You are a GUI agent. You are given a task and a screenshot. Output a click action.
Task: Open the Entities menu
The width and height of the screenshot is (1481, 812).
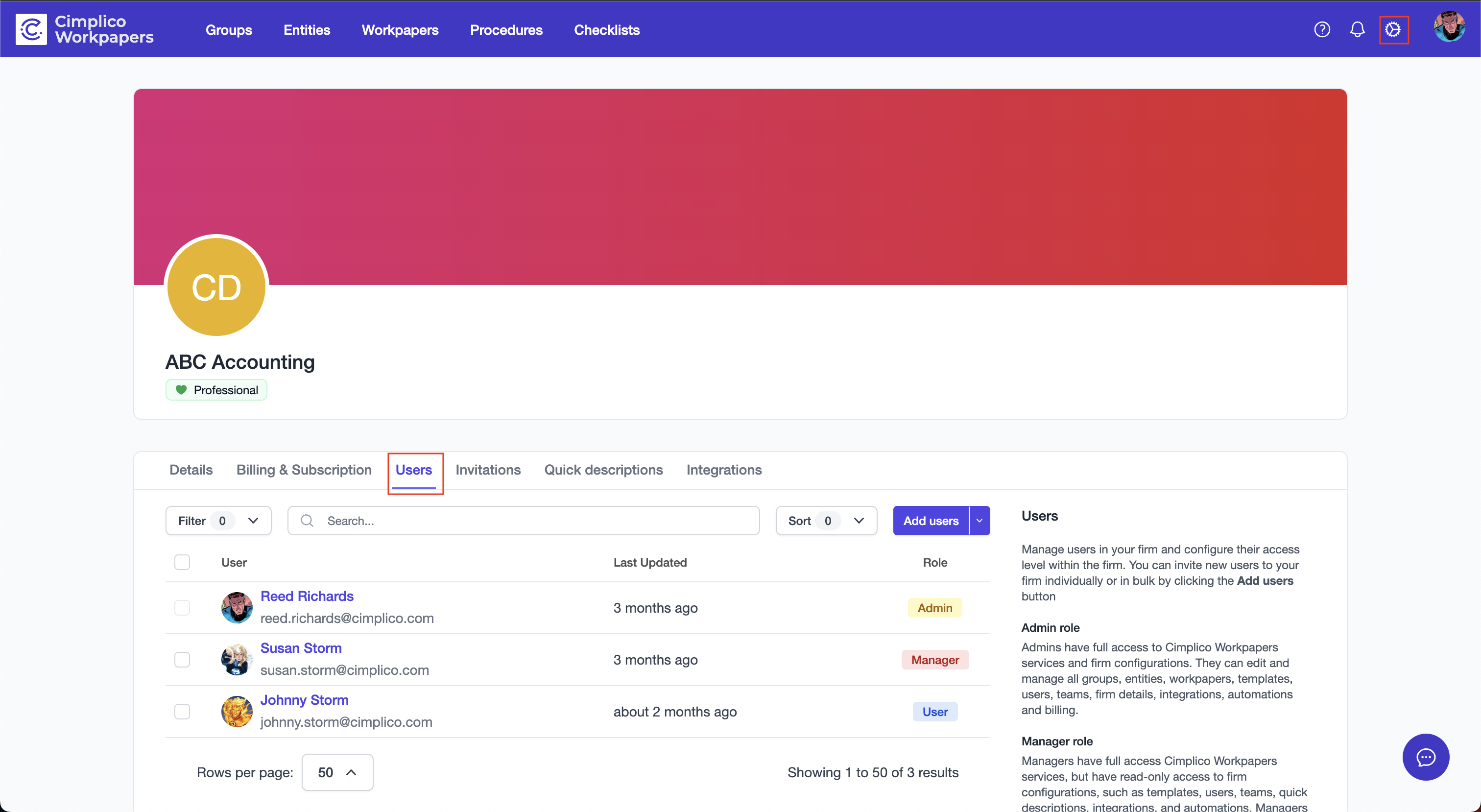click(307, 29)
